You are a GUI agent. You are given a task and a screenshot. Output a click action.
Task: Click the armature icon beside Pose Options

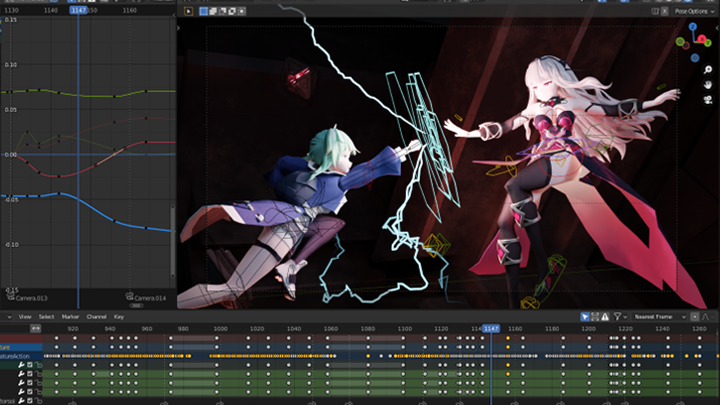(x=655, y=11)
